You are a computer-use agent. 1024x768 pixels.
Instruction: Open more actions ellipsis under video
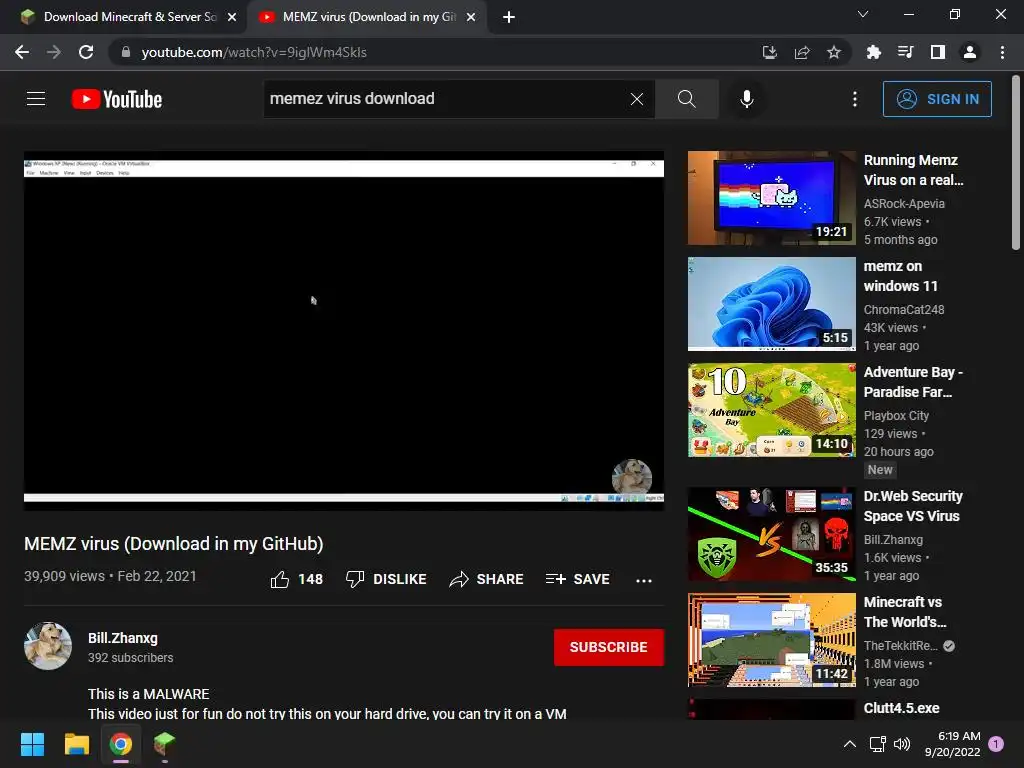[x=644, y=580]
